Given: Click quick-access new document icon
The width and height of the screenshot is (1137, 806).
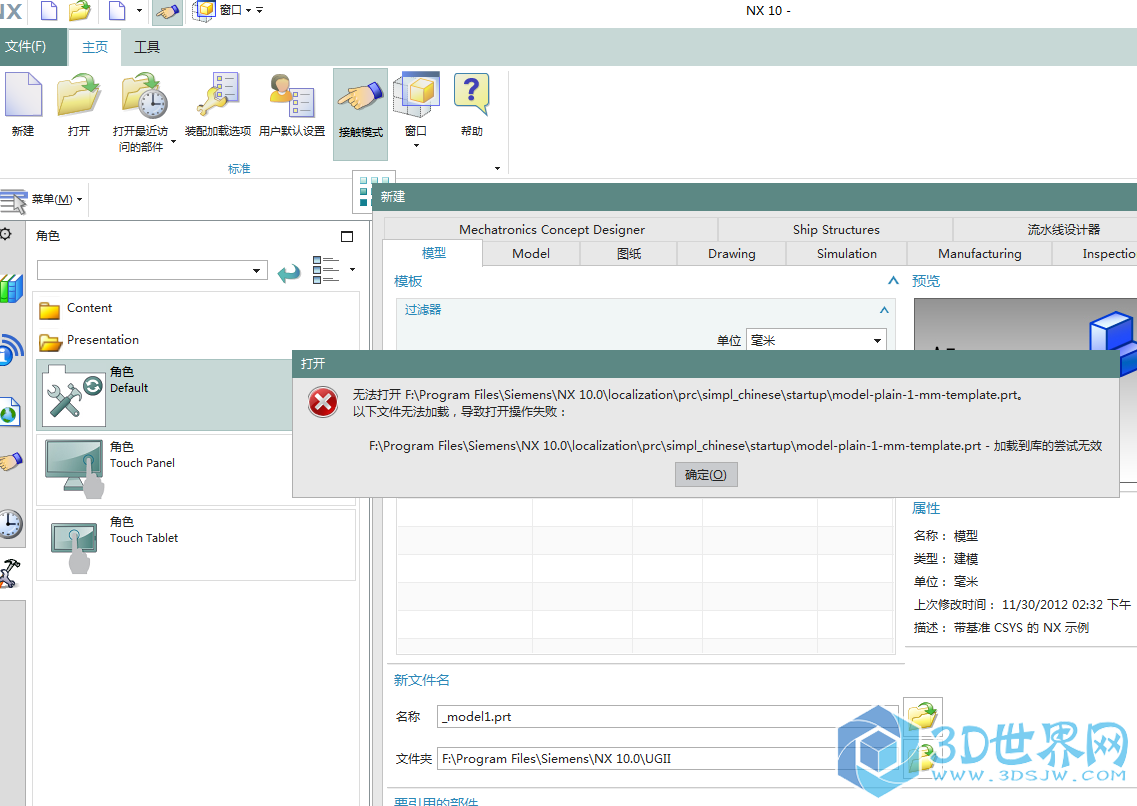Looking at the screenshot, I should pyautogui.click(x=49, y=11).
